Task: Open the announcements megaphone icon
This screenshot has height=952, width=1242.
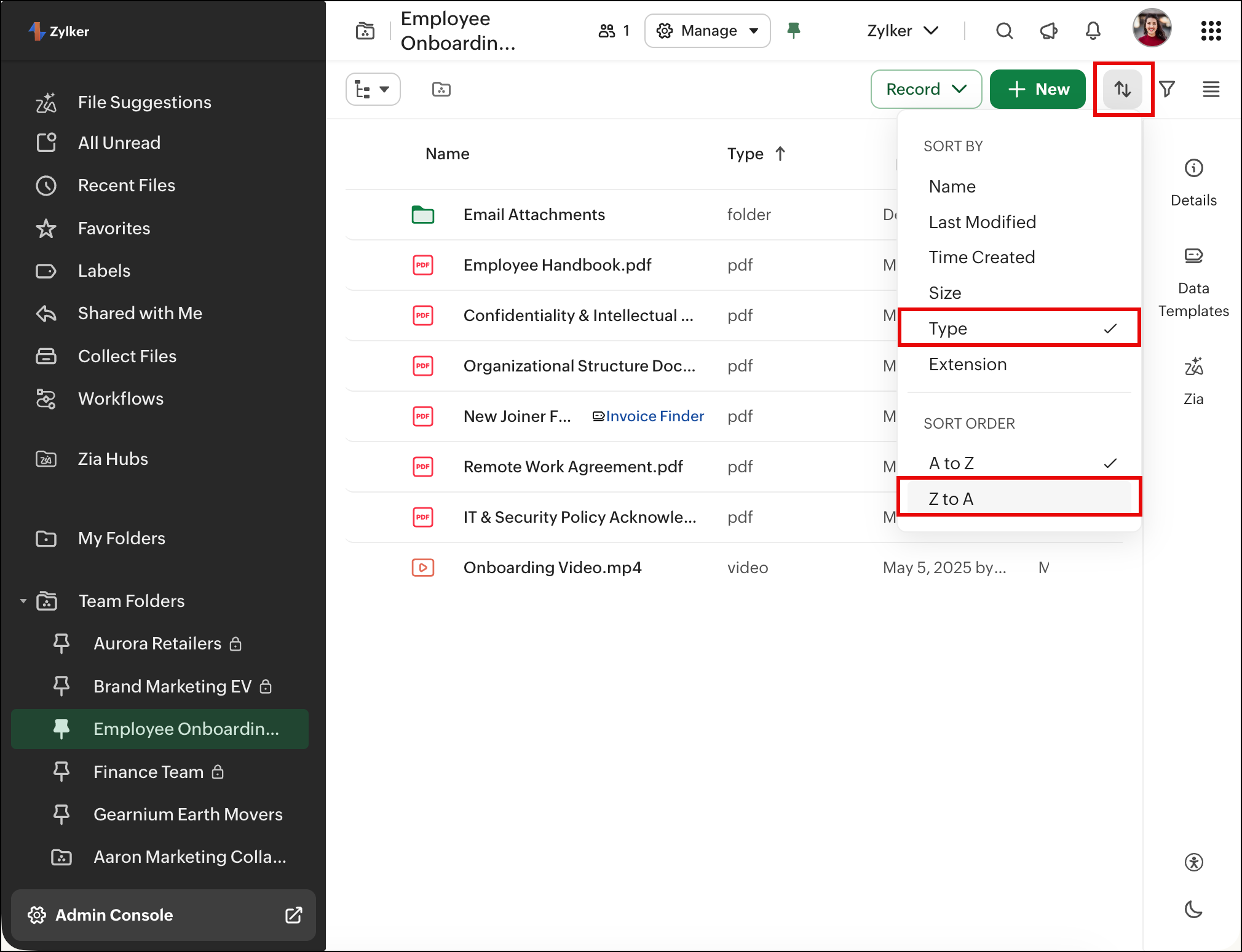Action: pyautogui.click(x=1048, y=31)
